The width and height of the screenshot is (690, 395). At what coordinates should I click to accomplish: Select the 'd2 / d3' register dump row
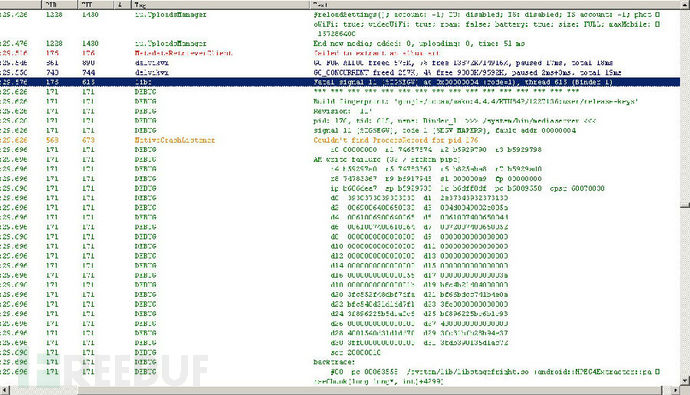pos(340,208)
